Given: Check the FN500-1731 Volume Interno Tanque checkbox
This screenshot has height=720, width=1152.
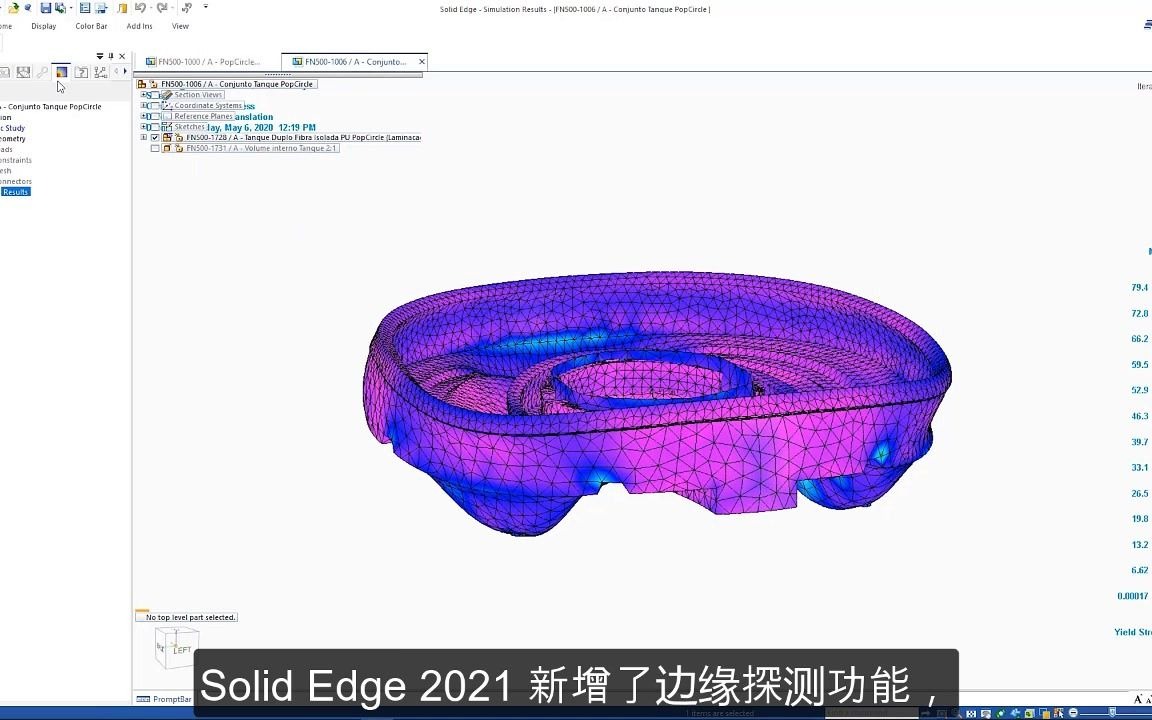Looking at the screenshot, I should tap(154, 147).
